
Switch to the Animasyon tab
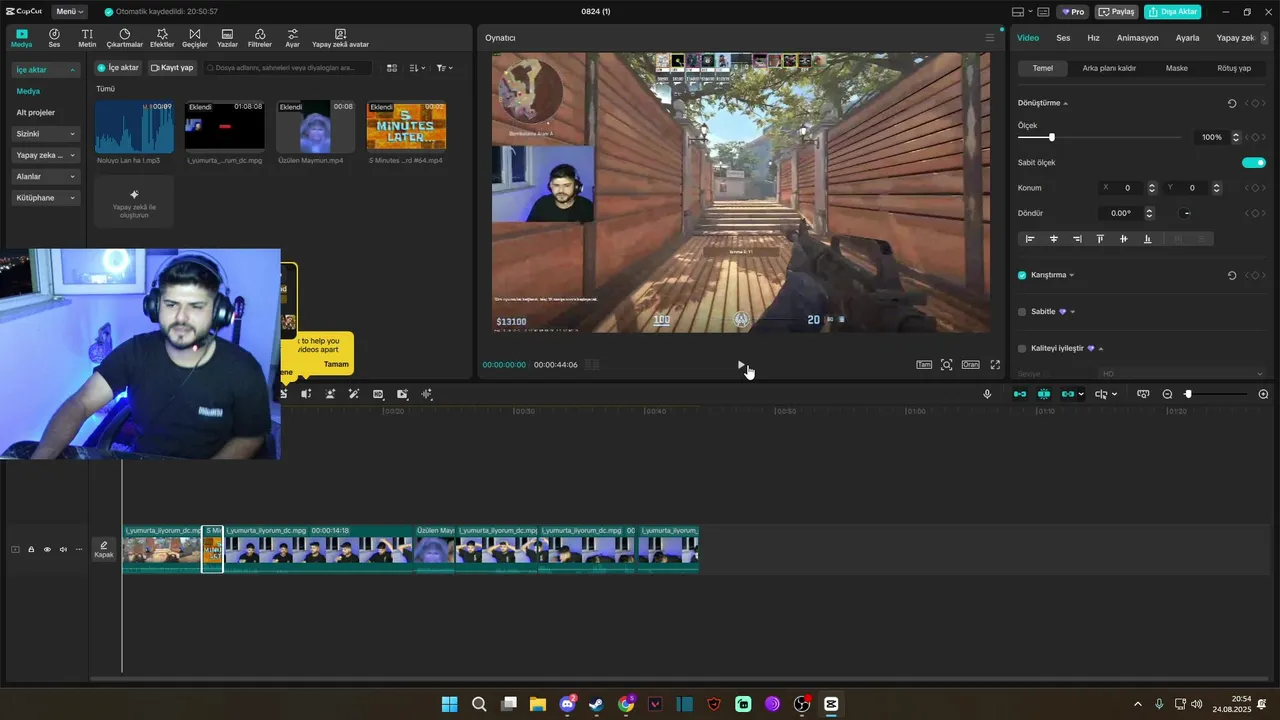tap(1137, 38)
